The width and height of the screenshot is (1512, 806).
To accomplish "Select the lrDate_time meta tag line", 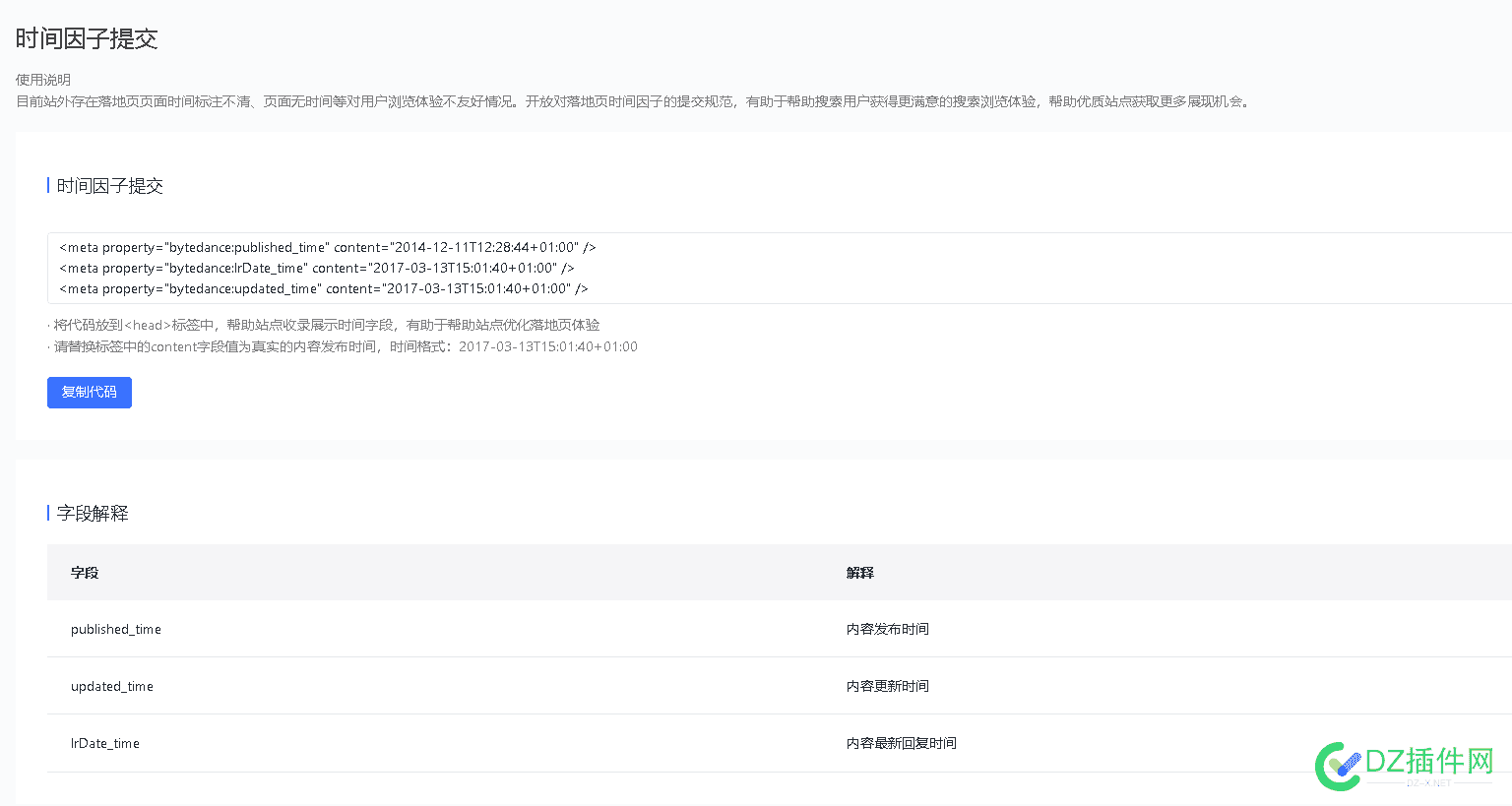I will [x=317, y=268].
